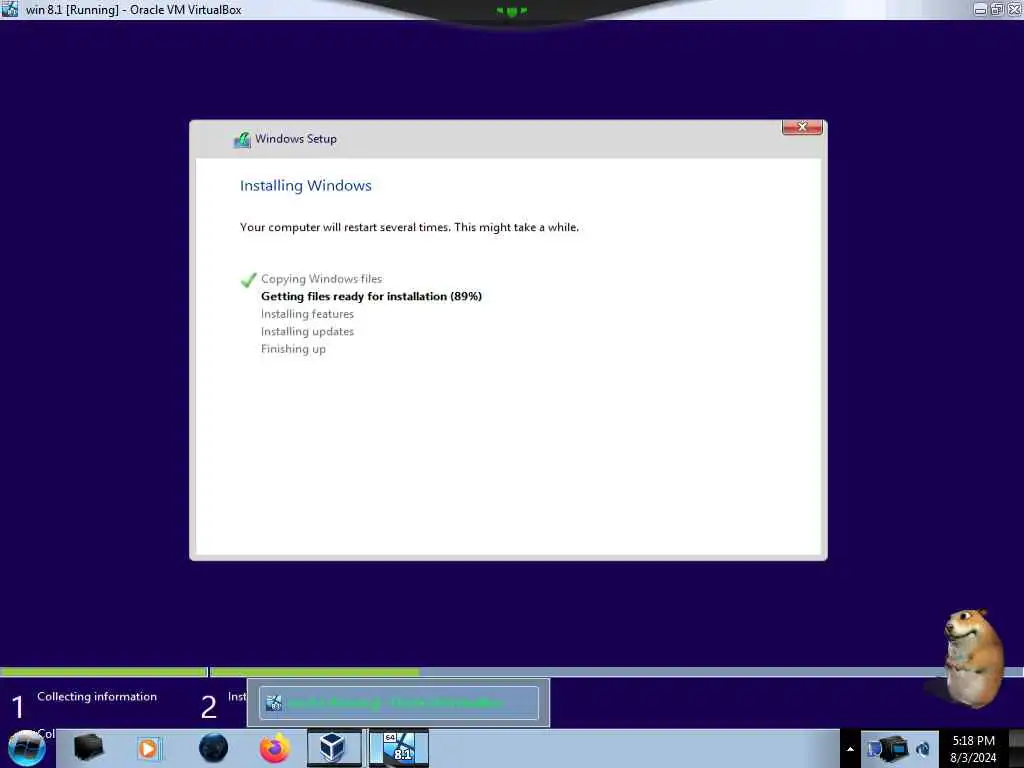Click the 'Installing Windows' heading
Screen dimensions: 1024x768
(x=306, y=185)
